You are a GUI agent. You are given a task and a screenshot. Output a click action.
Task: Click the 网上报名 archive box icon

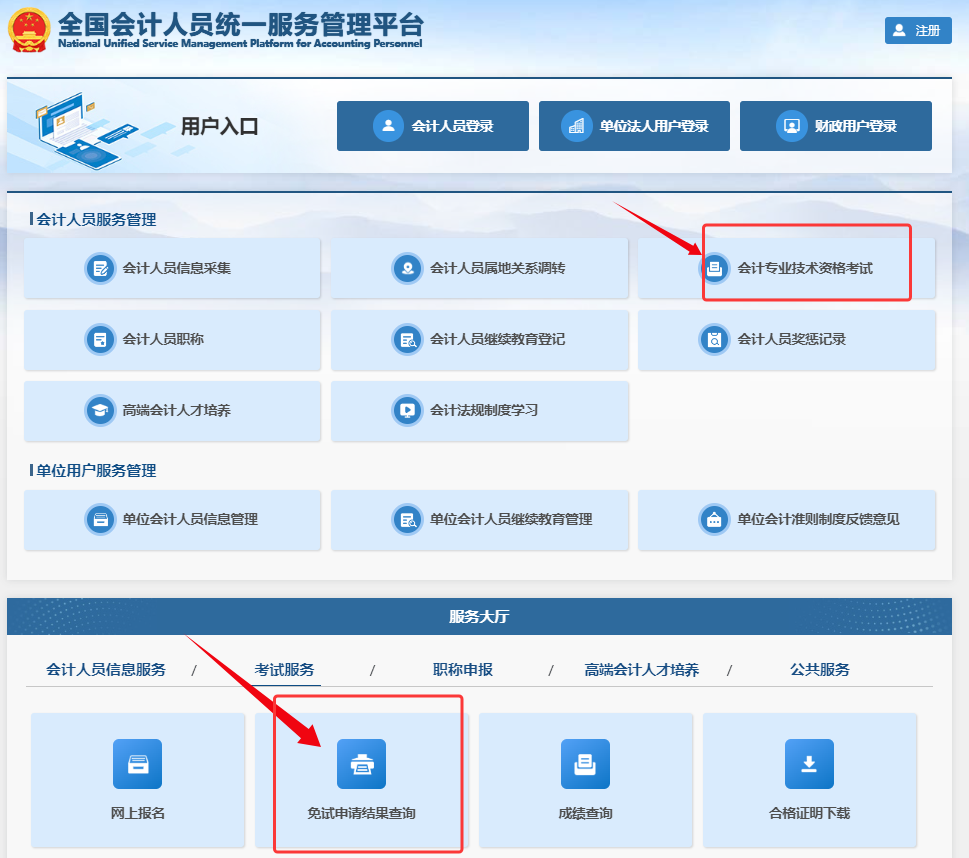tap(137, 764)
